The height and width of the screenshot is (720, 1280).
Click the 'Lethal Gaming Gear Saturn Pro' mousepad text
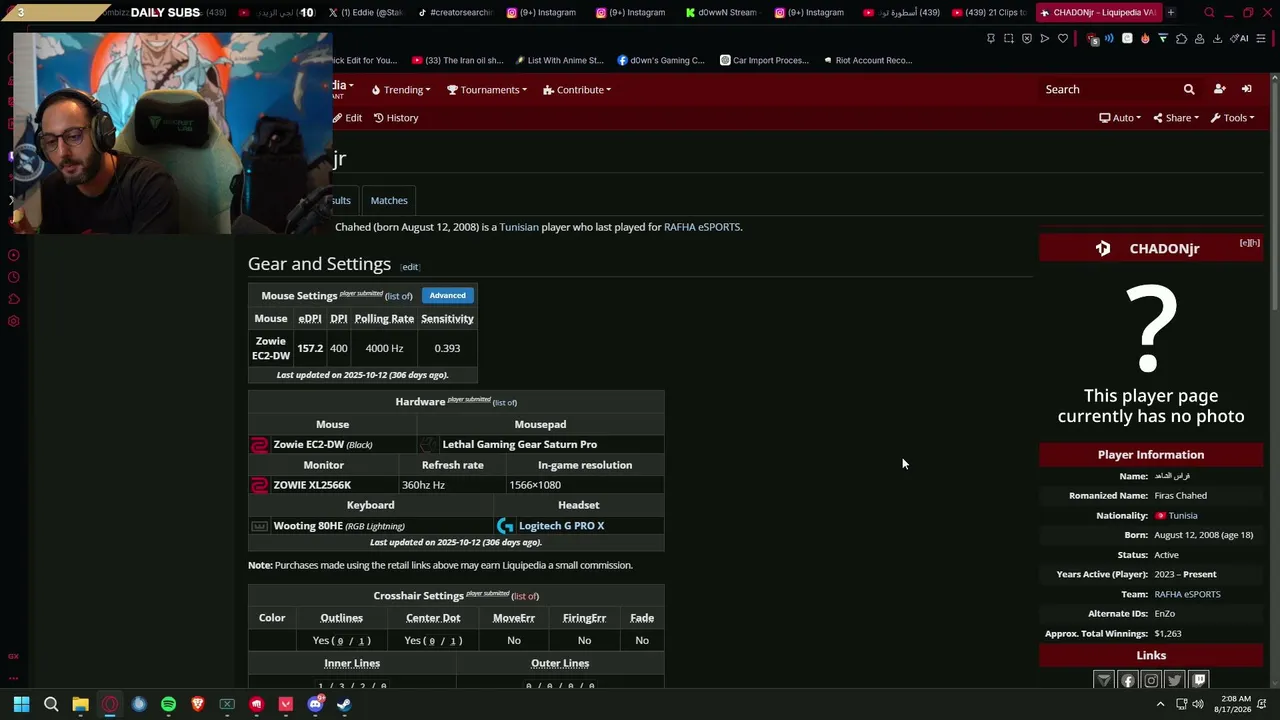[x=520, y=445]
